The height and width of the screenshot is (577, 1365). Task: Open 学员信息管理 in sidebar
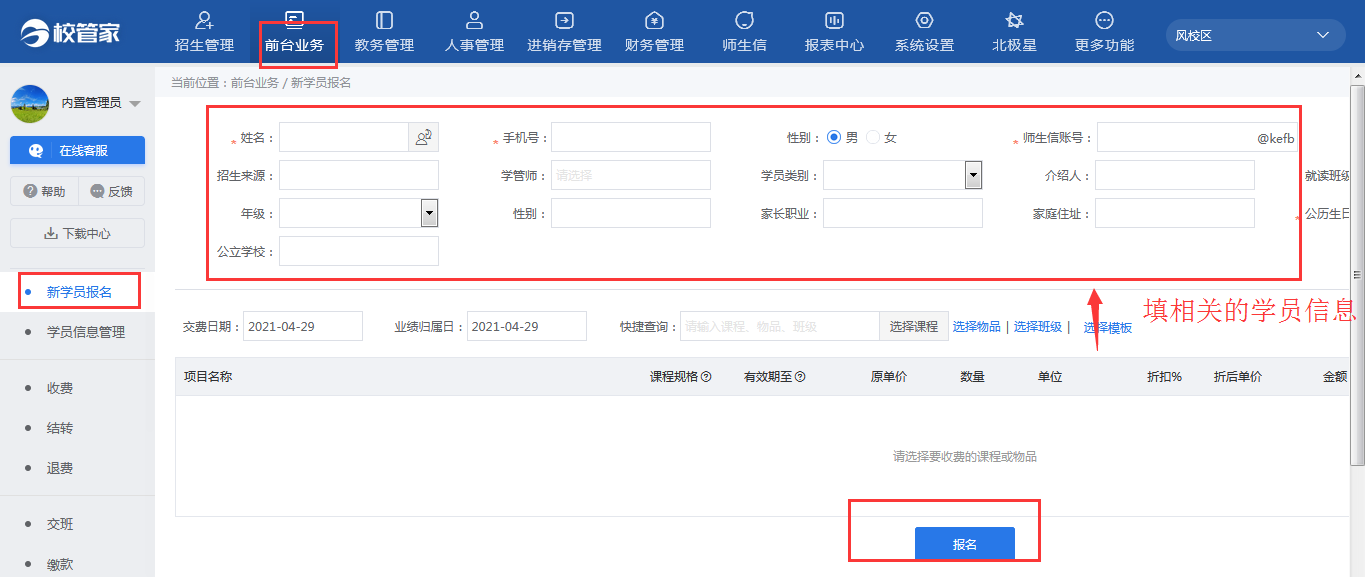[86, 332]
